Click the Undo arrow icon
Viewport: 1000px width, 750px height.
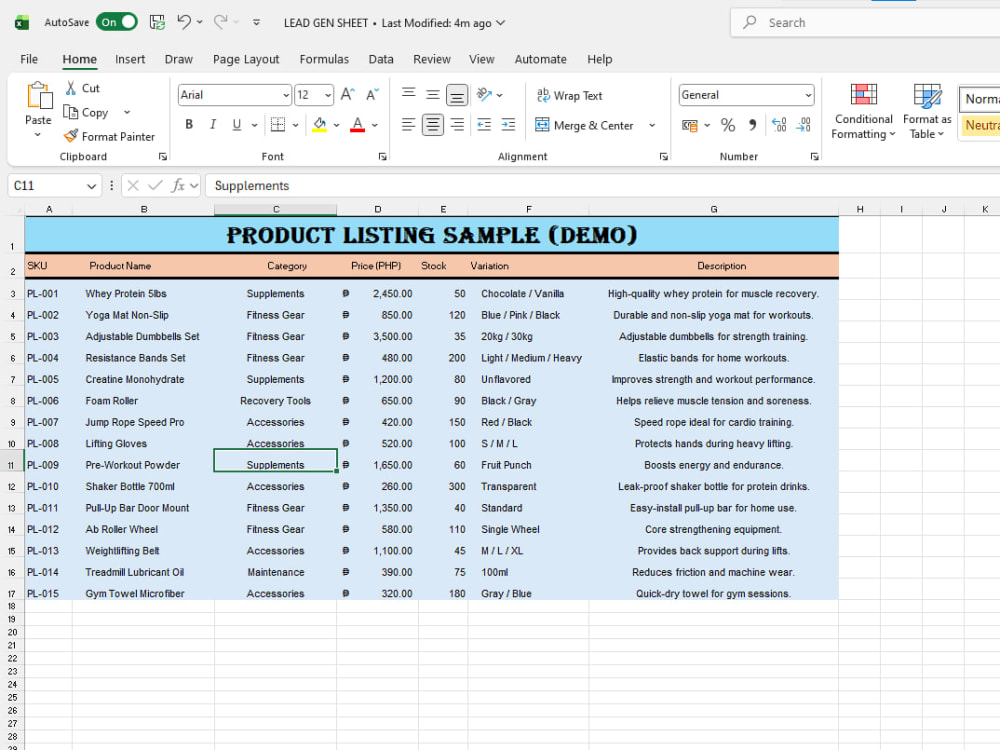(x=184, y=22)
